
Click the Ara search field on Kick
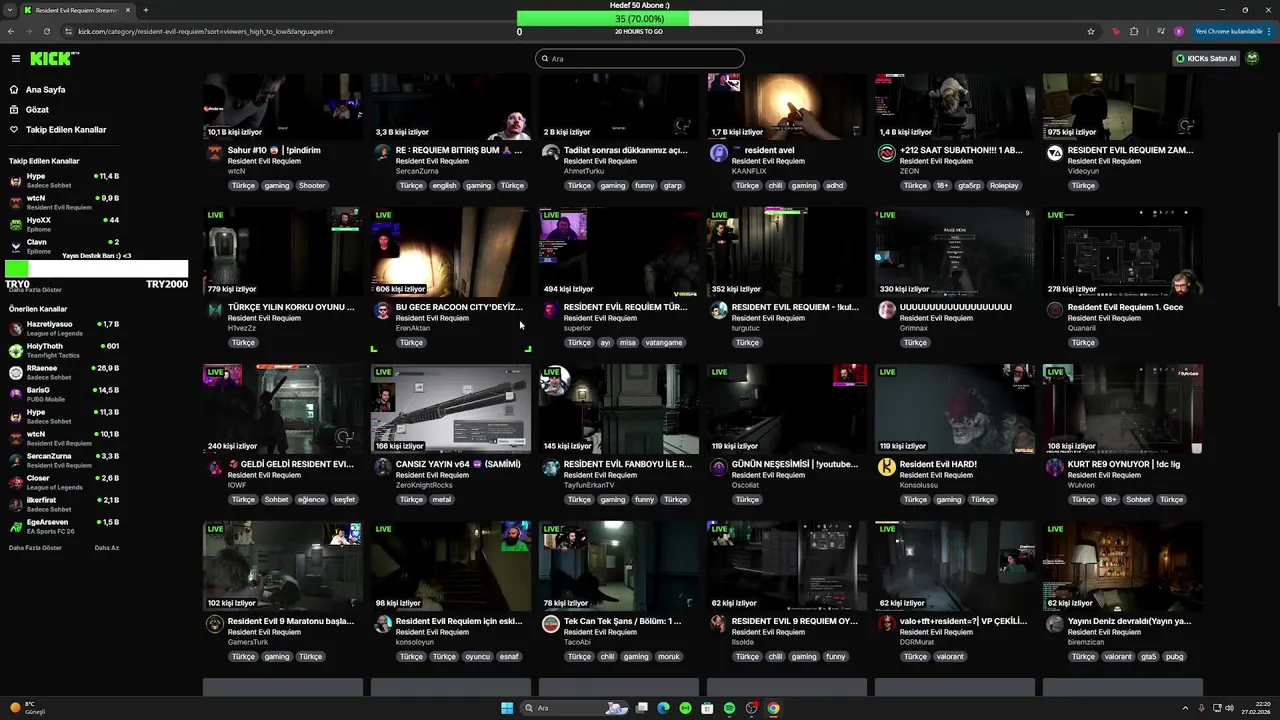tap(640, 59)
